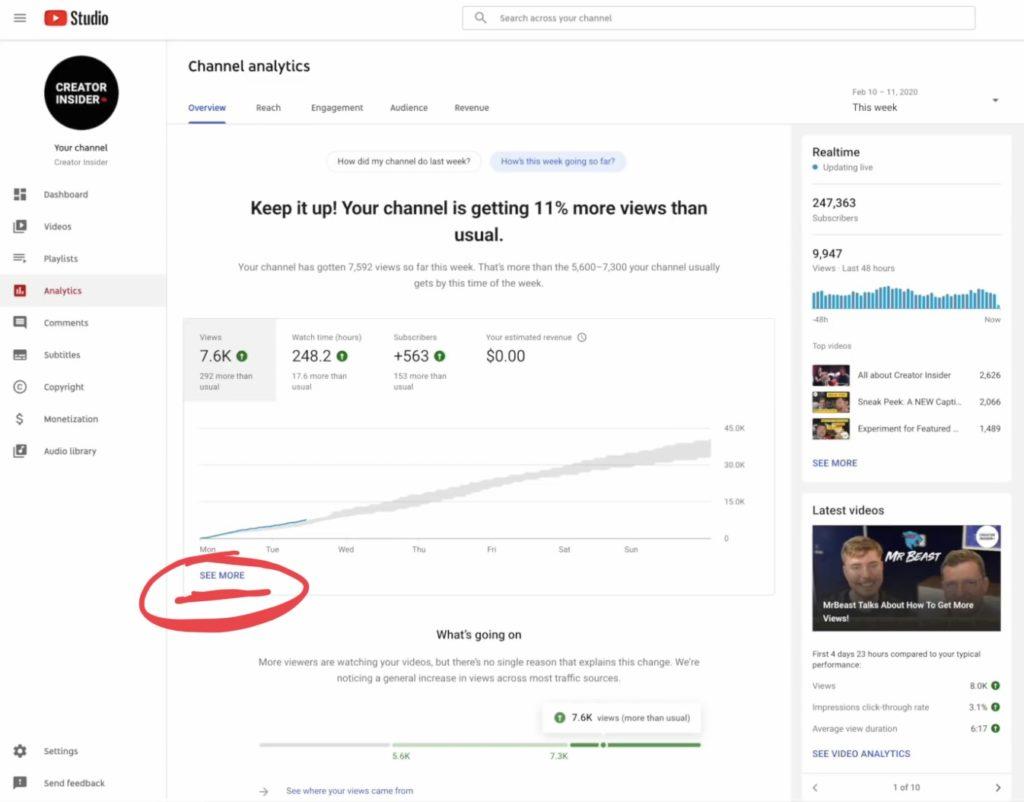Go to next latest video with right chevron

coord(997,787)
